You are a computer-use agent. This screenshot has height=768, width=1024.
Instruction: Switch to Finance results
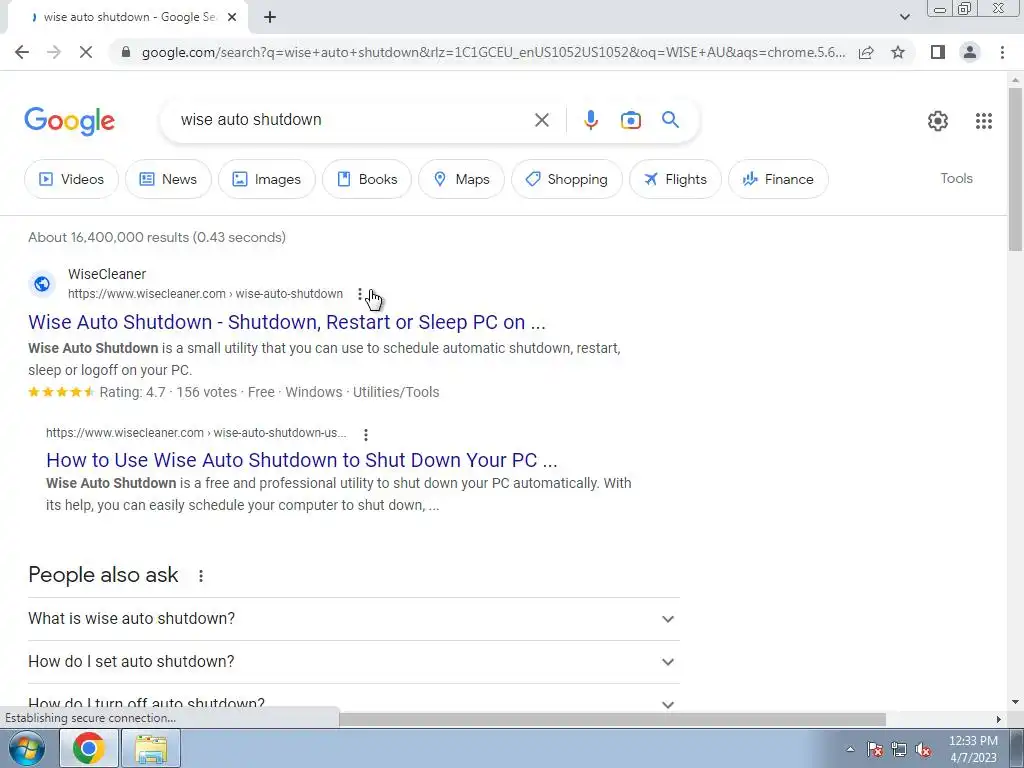coord(778,179)
